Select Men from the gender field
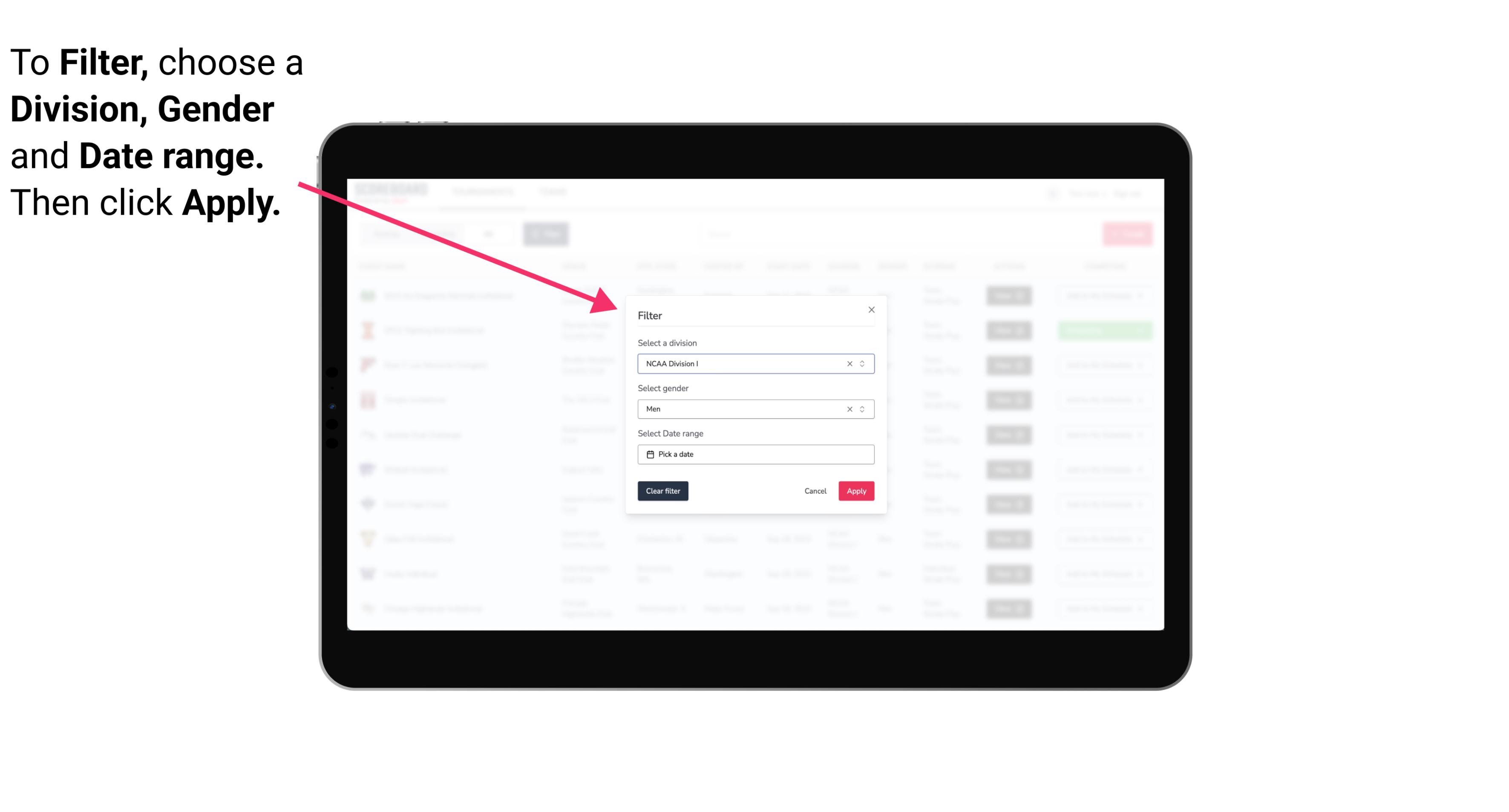Viewport: 1509px width, 812px height. click(755, 409)
